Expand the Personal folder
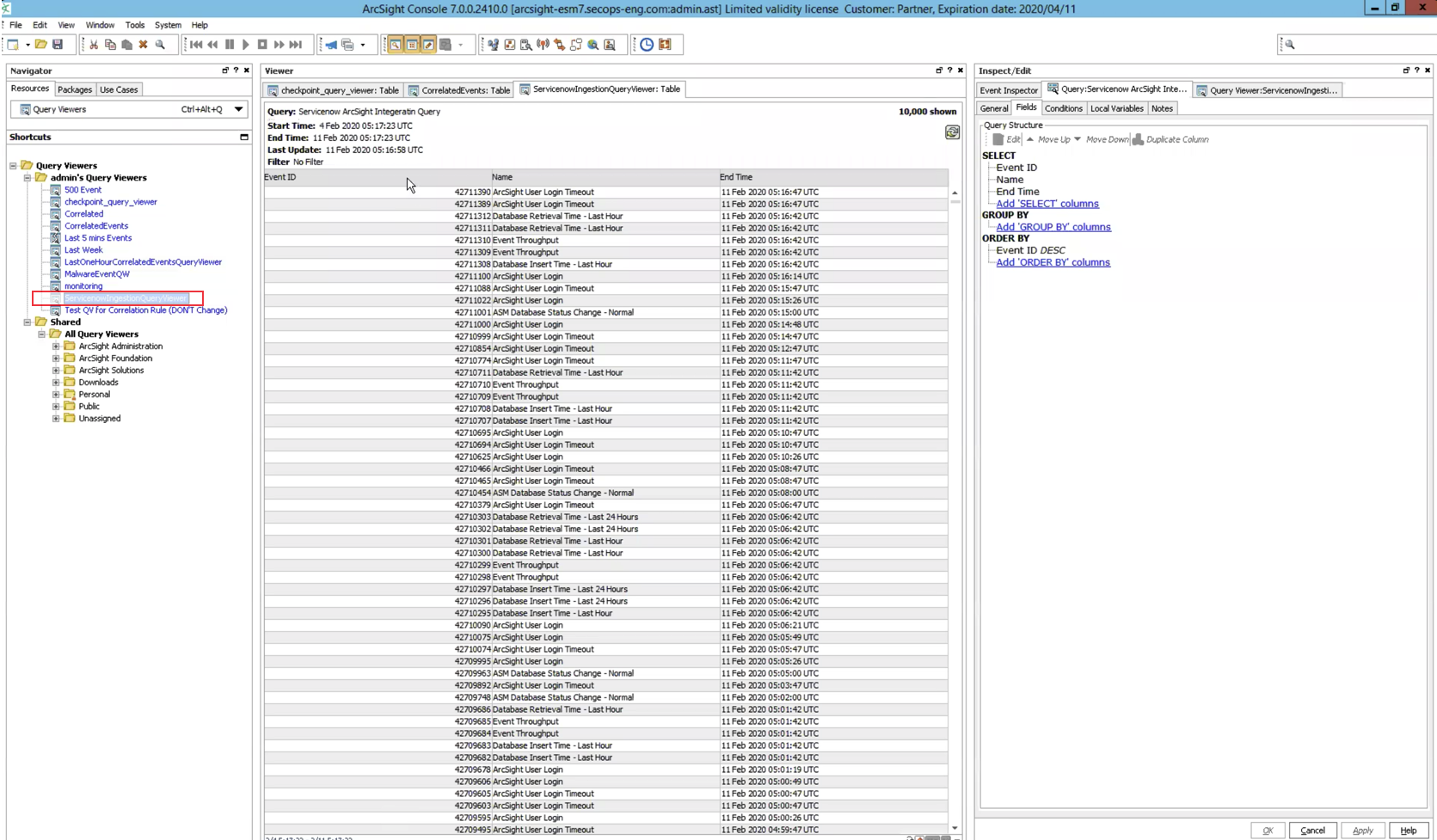This screenshot has height=840, width=1437. click(56, 395)
